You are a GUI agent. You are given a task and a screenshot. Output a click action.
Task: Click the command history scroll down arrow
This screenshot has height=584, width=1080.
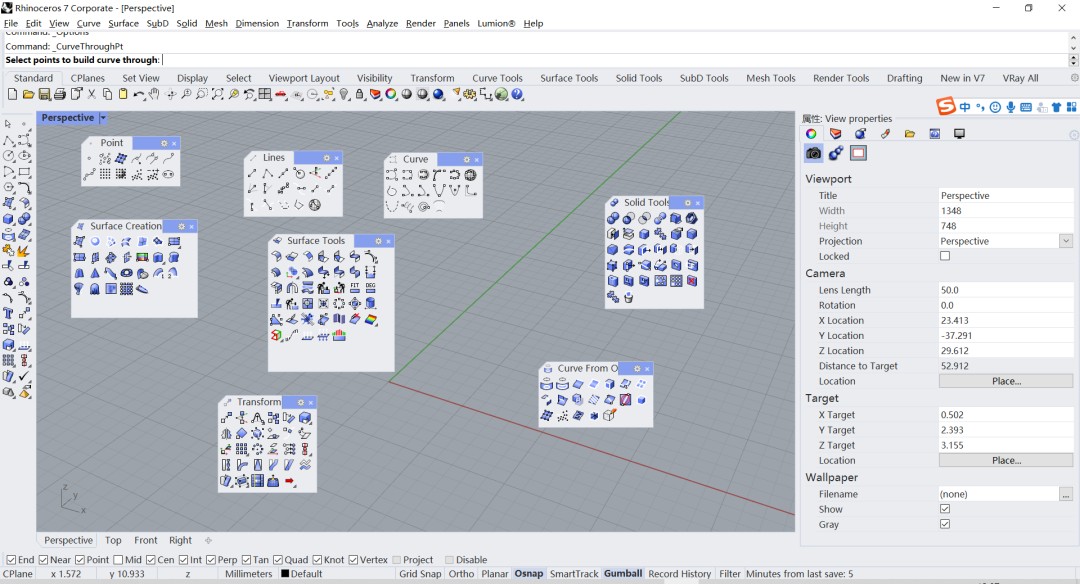coord(1073,48)
